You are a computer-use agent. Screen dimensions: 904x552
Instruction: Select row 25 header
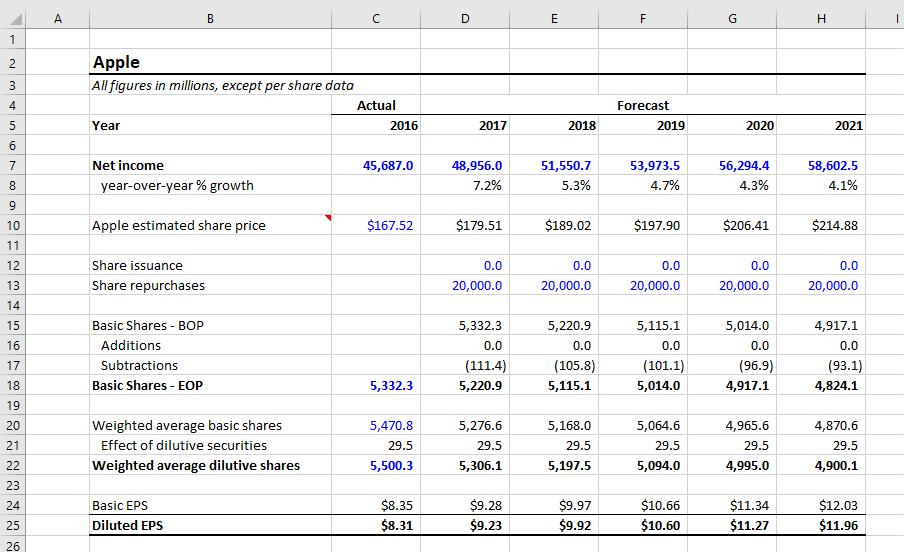13,525
